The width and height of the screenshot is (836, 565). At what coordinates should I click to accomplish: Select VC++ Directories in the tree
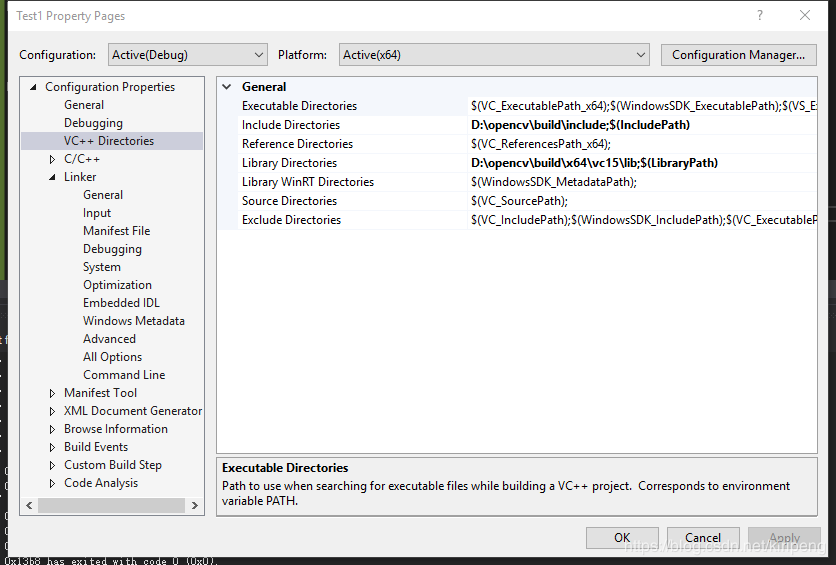click(x=109, y=141)
